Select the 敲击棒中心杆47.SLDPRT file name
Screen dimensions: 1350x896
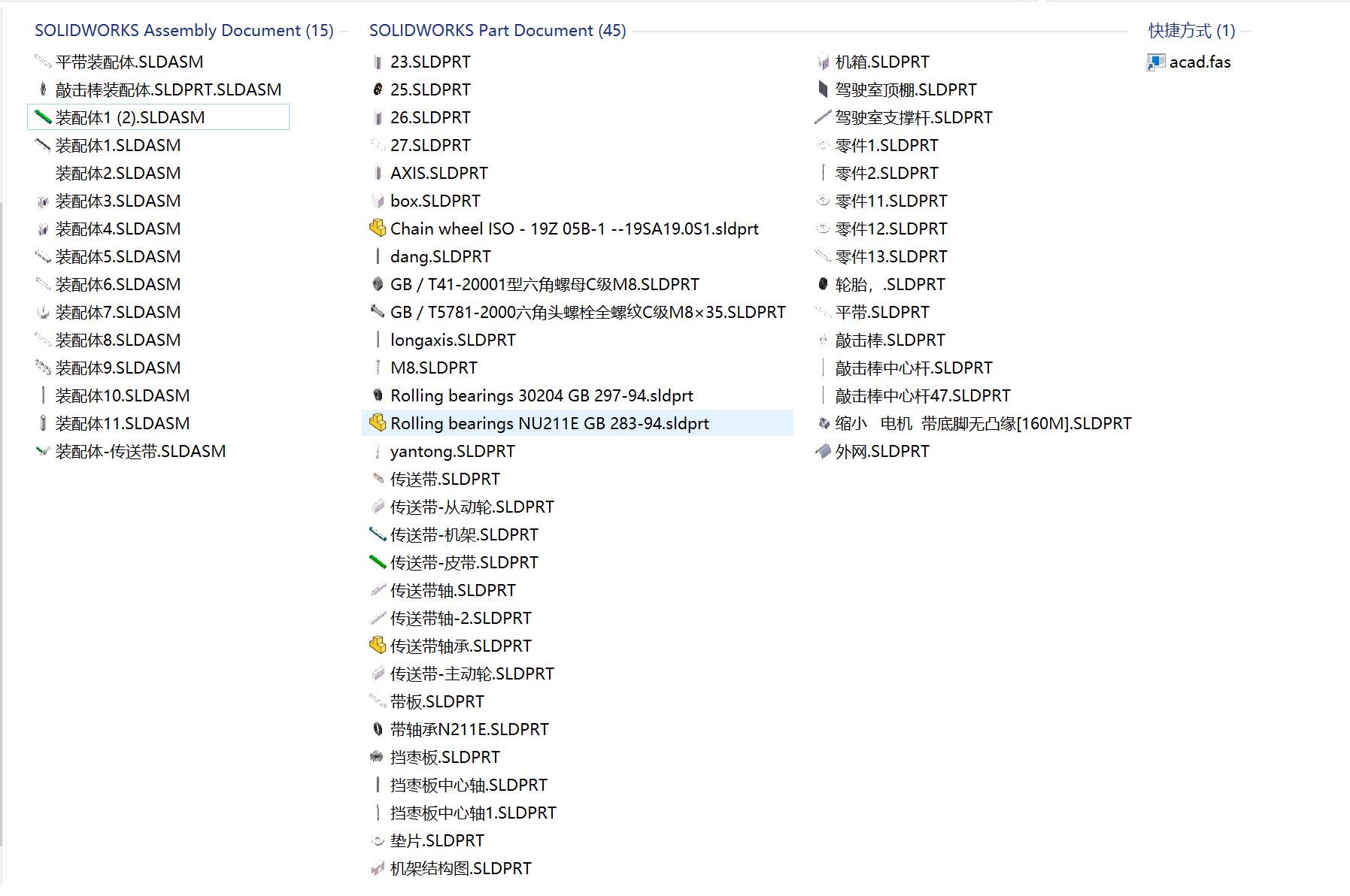924,395
